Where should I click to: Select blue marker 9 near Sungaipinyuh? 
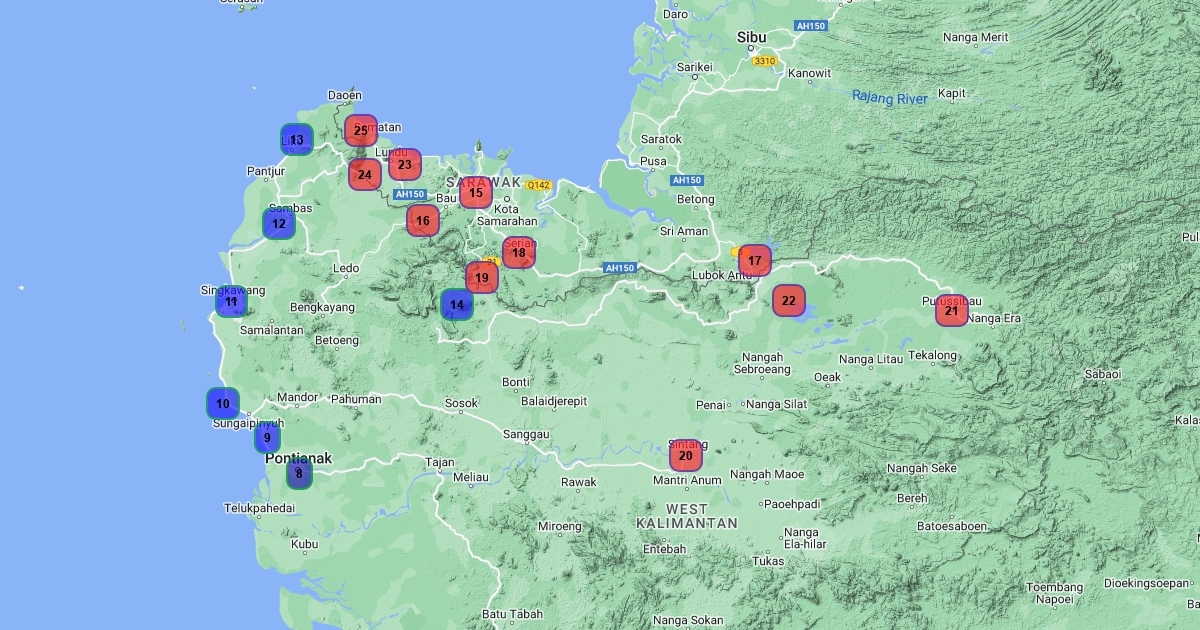coord(267,437)
